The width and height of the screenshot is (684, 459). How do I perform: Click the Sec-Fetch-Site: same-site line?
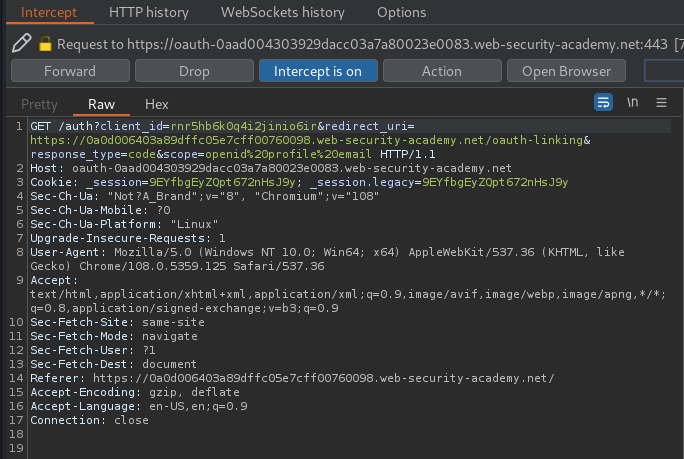[117, 322]
